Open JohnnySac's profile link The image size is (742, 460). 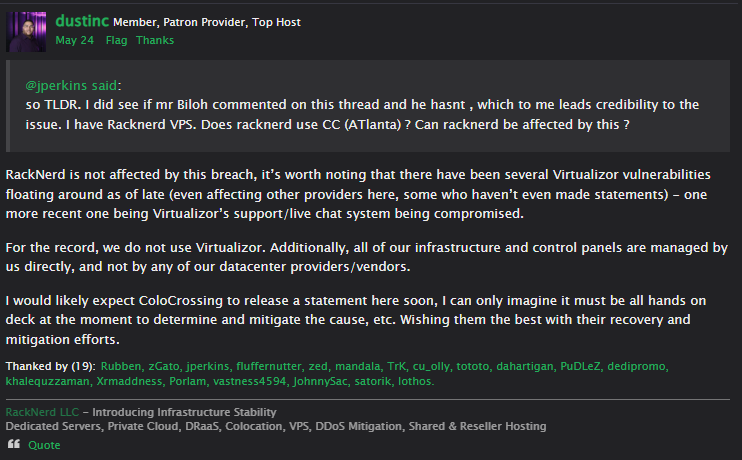pos(320,381)
